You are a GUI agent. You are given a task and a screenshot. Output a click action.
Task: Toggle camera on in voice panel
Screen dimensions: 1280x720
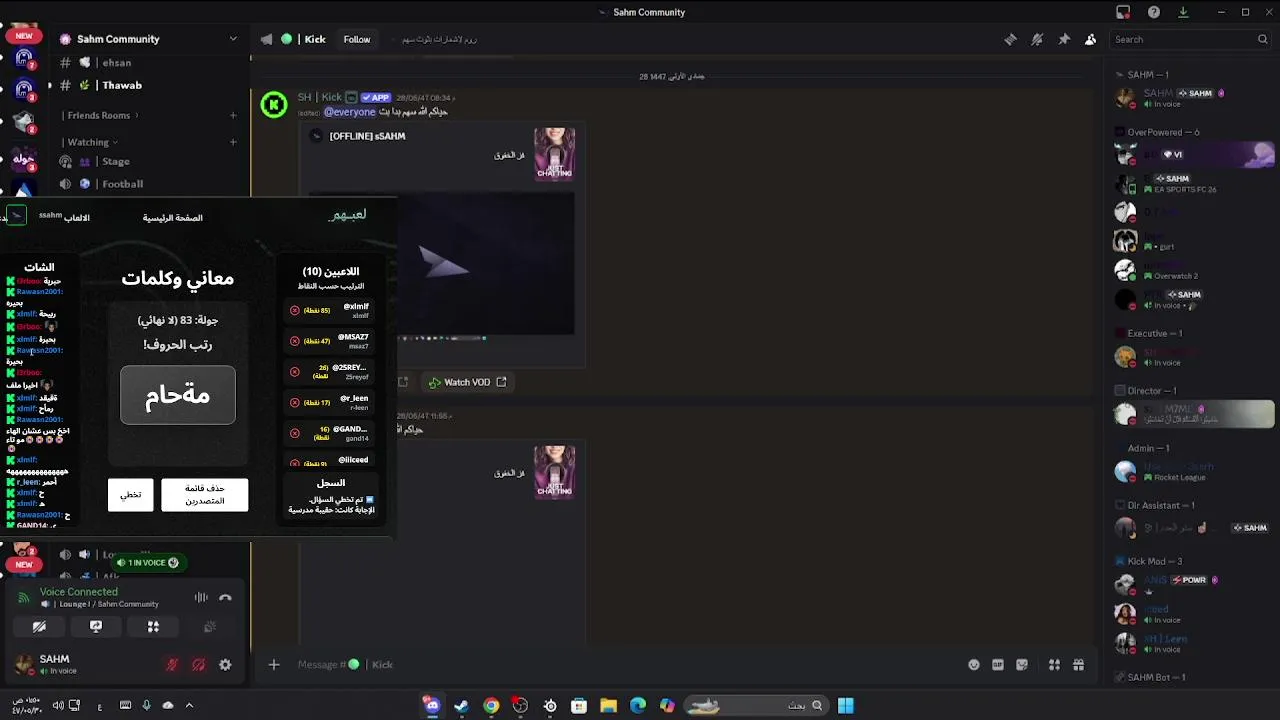point(39,627)
